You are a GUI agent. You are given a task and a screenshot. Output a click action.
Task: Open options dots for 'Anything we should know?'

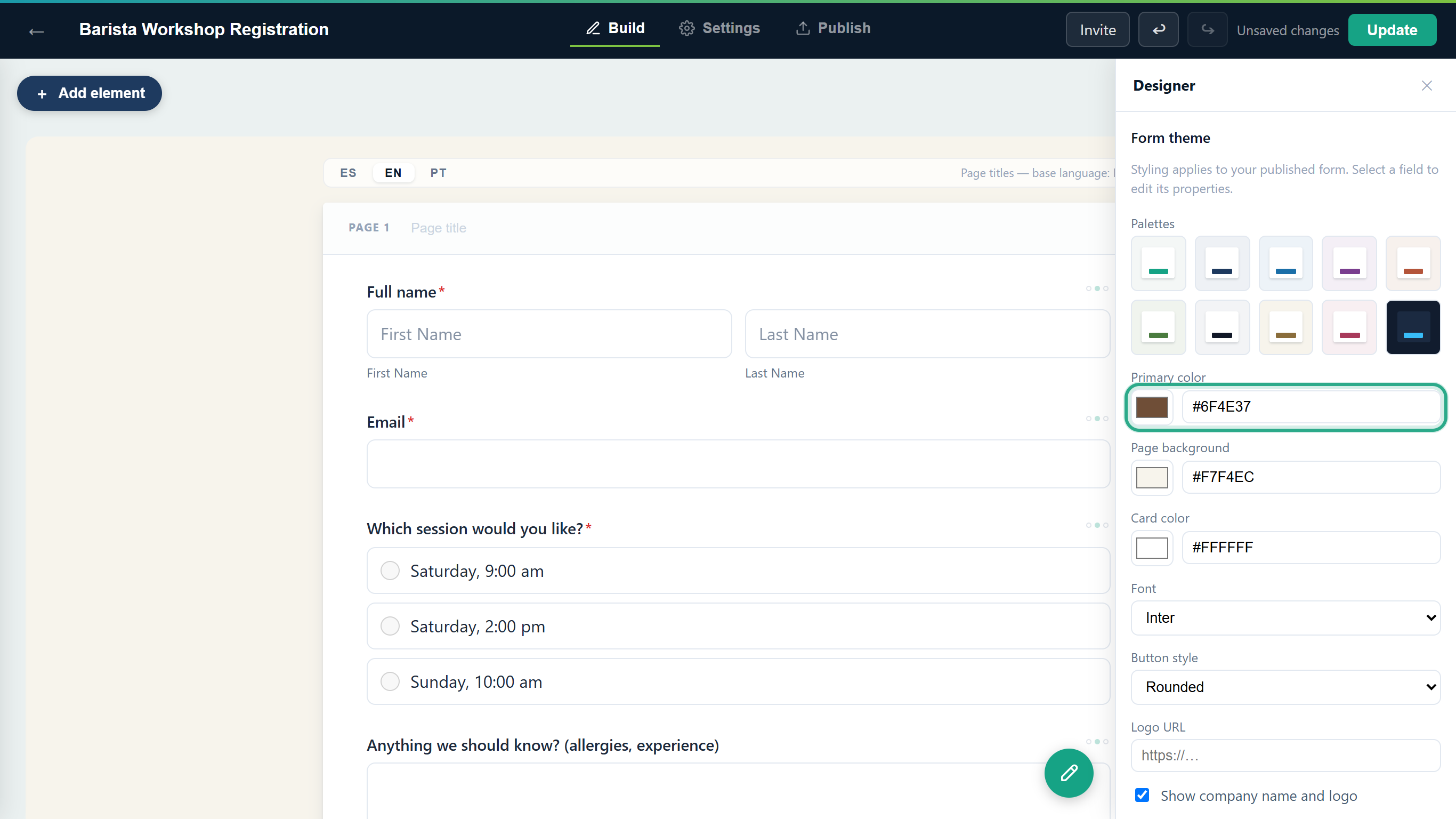point(1096,742)
